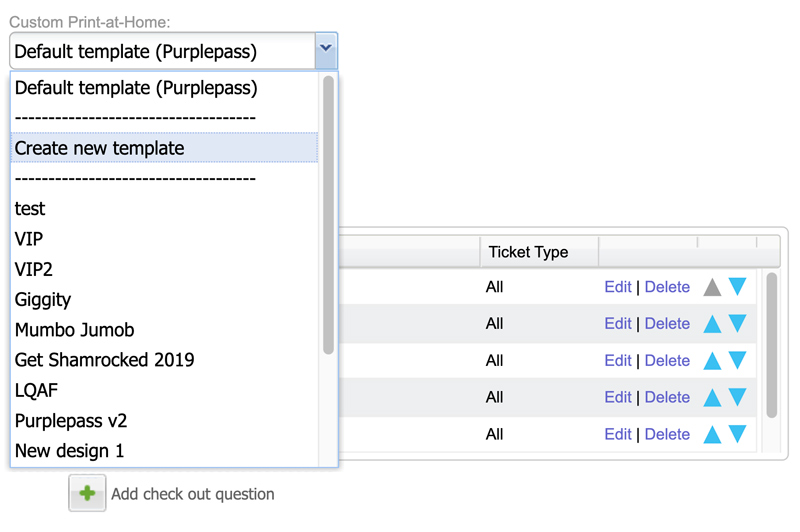800x532 pixels.
Task: Click Edit in the fourth question row
Action: [x=618, y=397]
